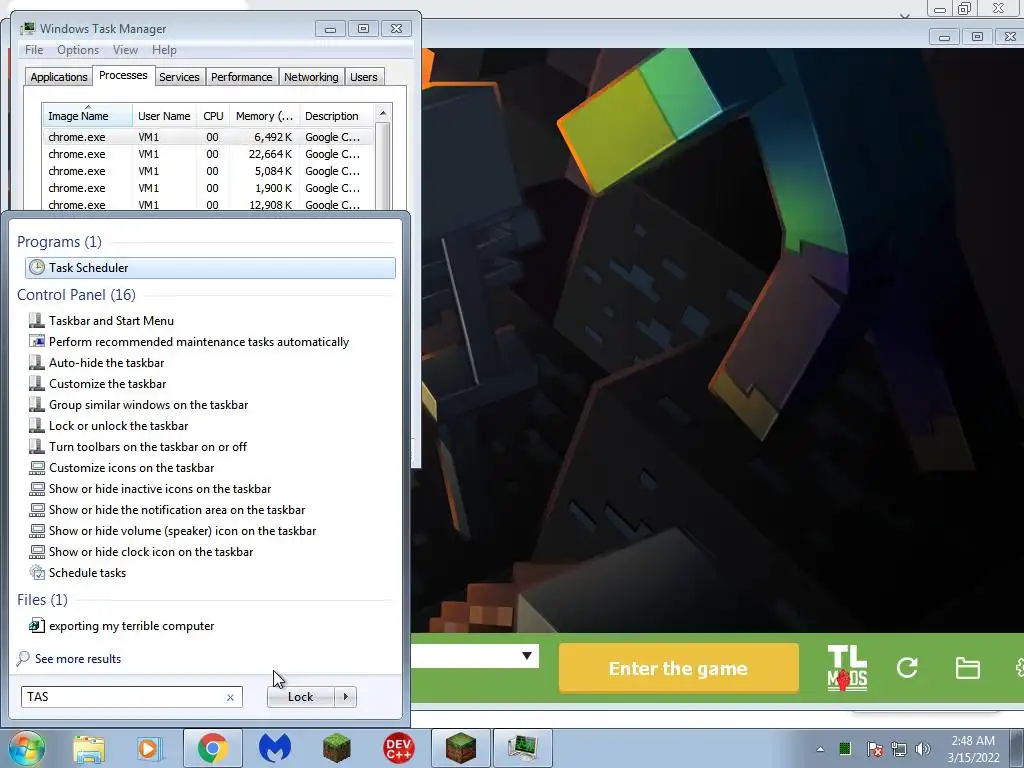Screen dimensions: 1024x768
Task: Show hidden system tray icons arrow
Action: coord(820,749)
